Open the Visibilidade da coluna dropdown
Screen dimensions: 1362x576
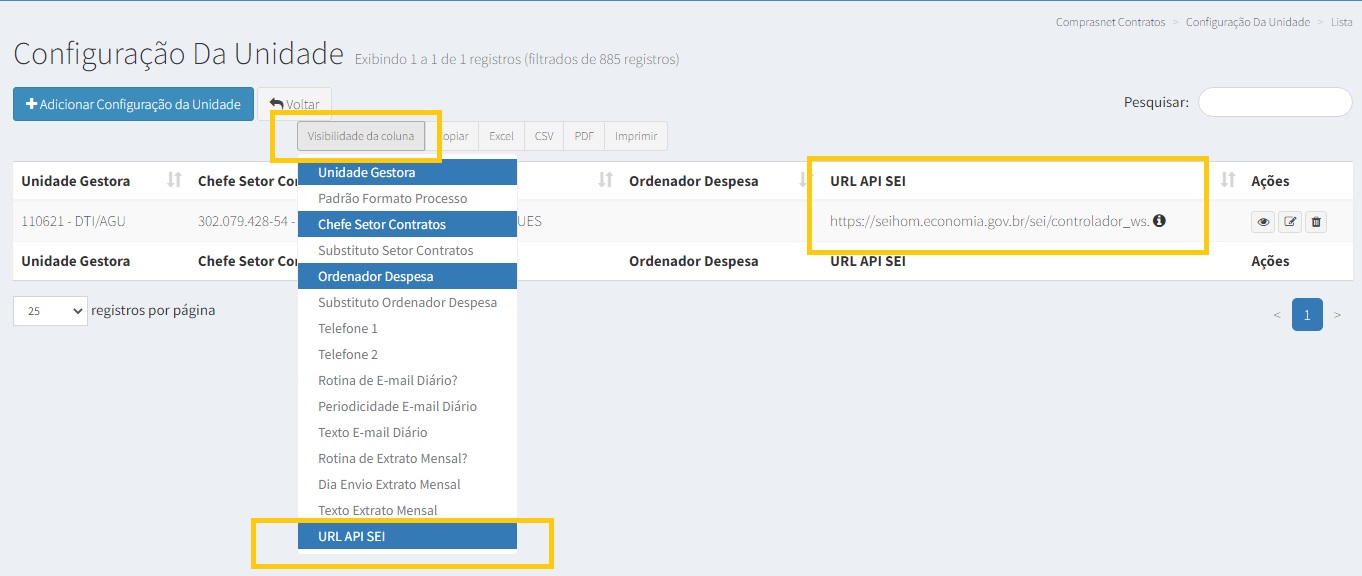pyautogui.click(x=361, y=136)
